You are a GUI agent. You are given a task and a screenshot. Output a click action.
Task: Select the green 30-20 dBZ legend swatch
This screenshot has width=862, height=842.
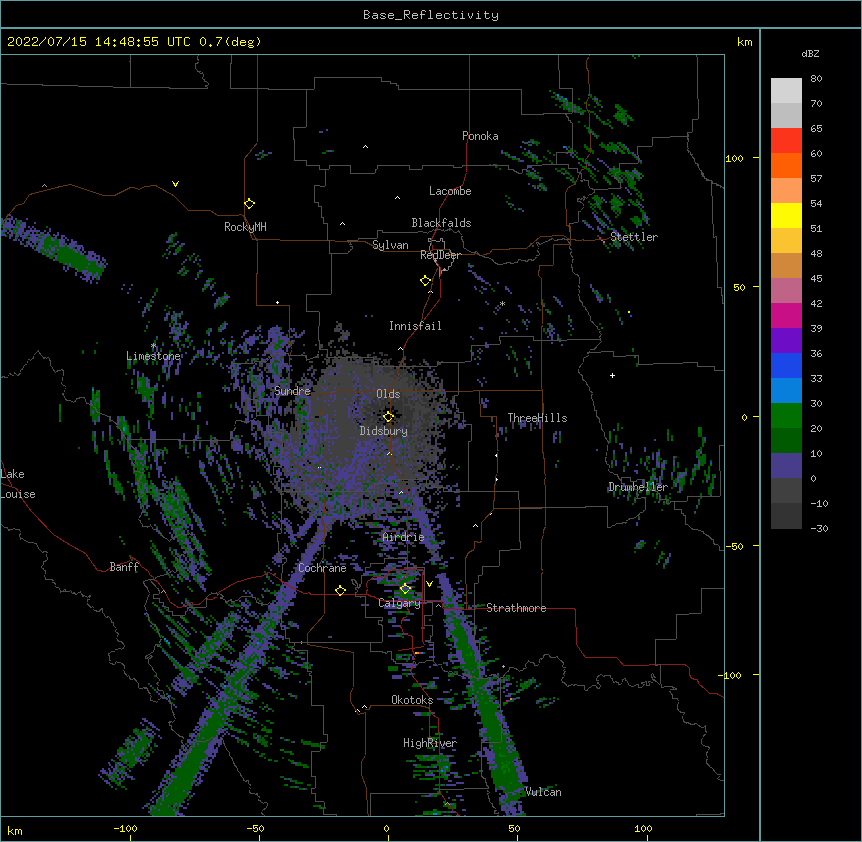tap(786, 416)
